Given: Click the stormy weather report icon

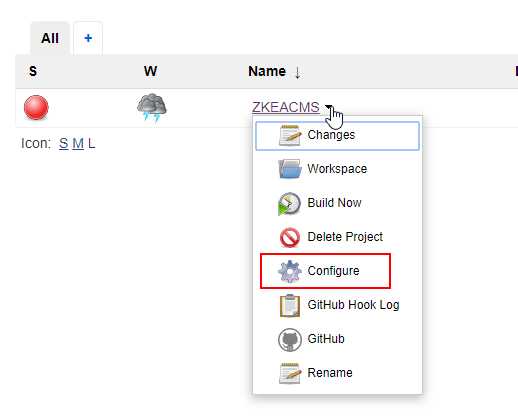Looking at the screenshot, I should pyautogui.click(x=152, y=107).
